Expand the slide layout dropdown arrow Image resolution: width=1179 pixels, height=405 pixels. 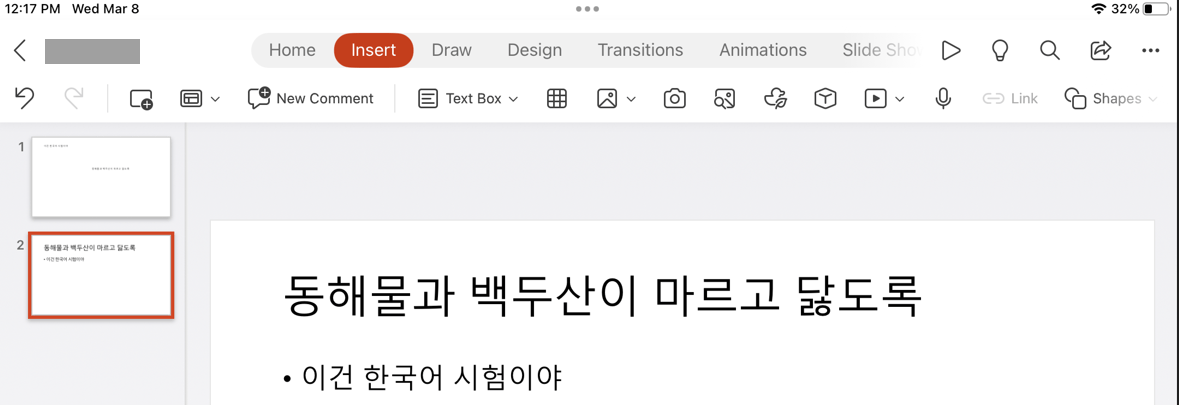pos(215,99)
